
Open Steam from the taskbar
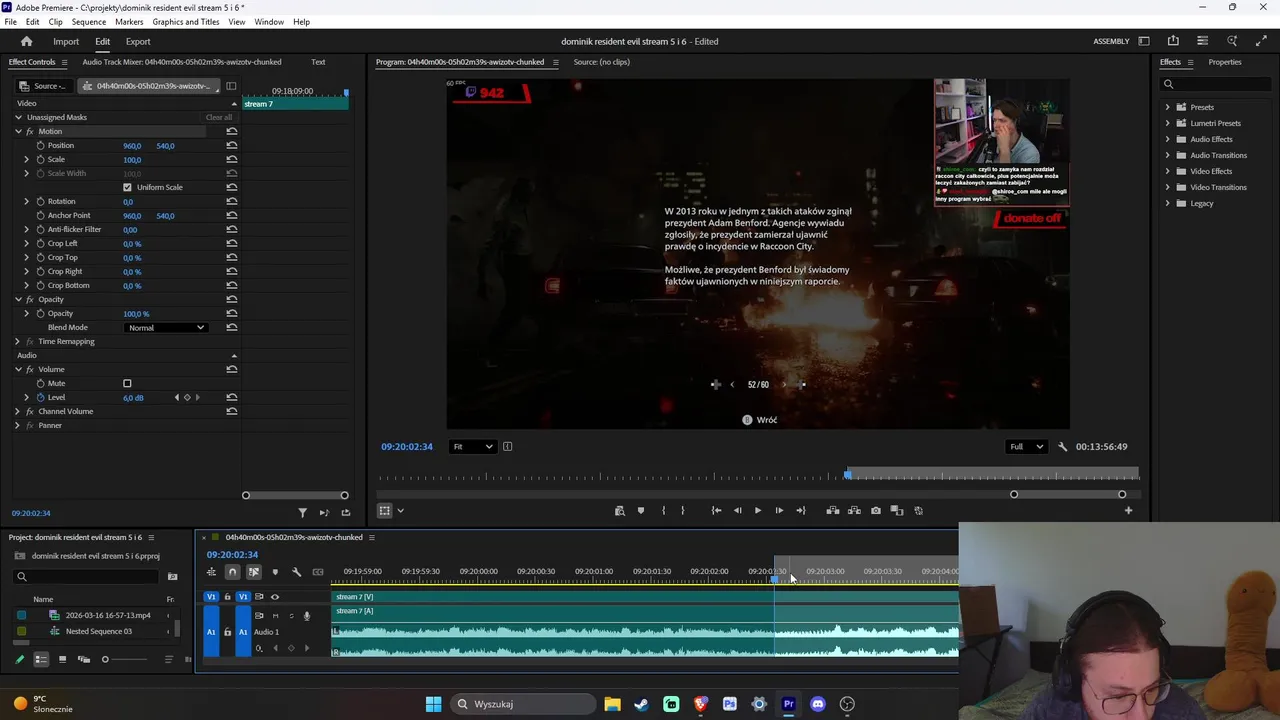pyautogui.click(x=641, y=704)
